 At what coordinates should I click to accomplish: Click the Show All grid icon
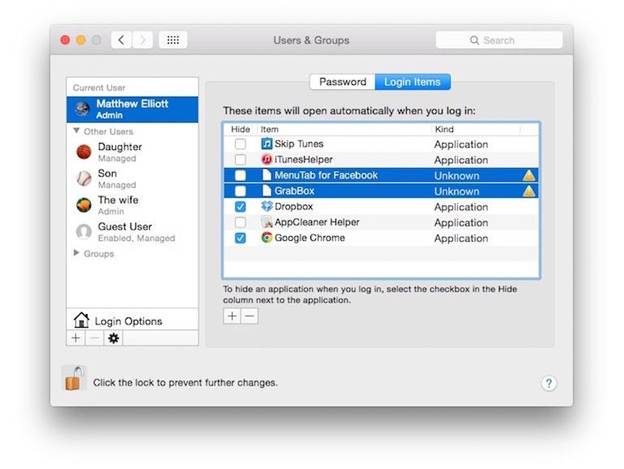[x=173, y=40]
